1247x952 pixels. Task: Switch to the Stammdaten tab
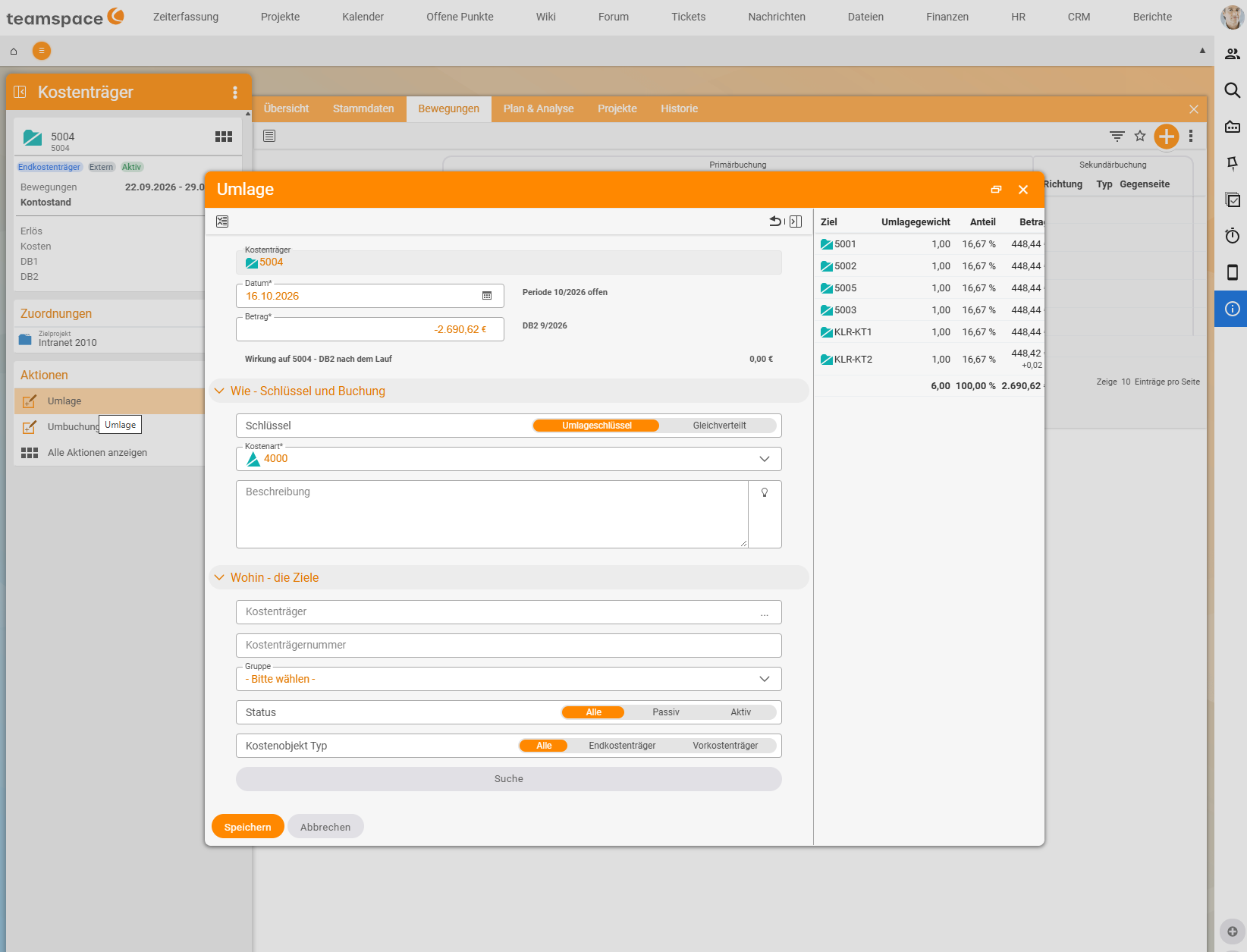[x=363, y=108]
